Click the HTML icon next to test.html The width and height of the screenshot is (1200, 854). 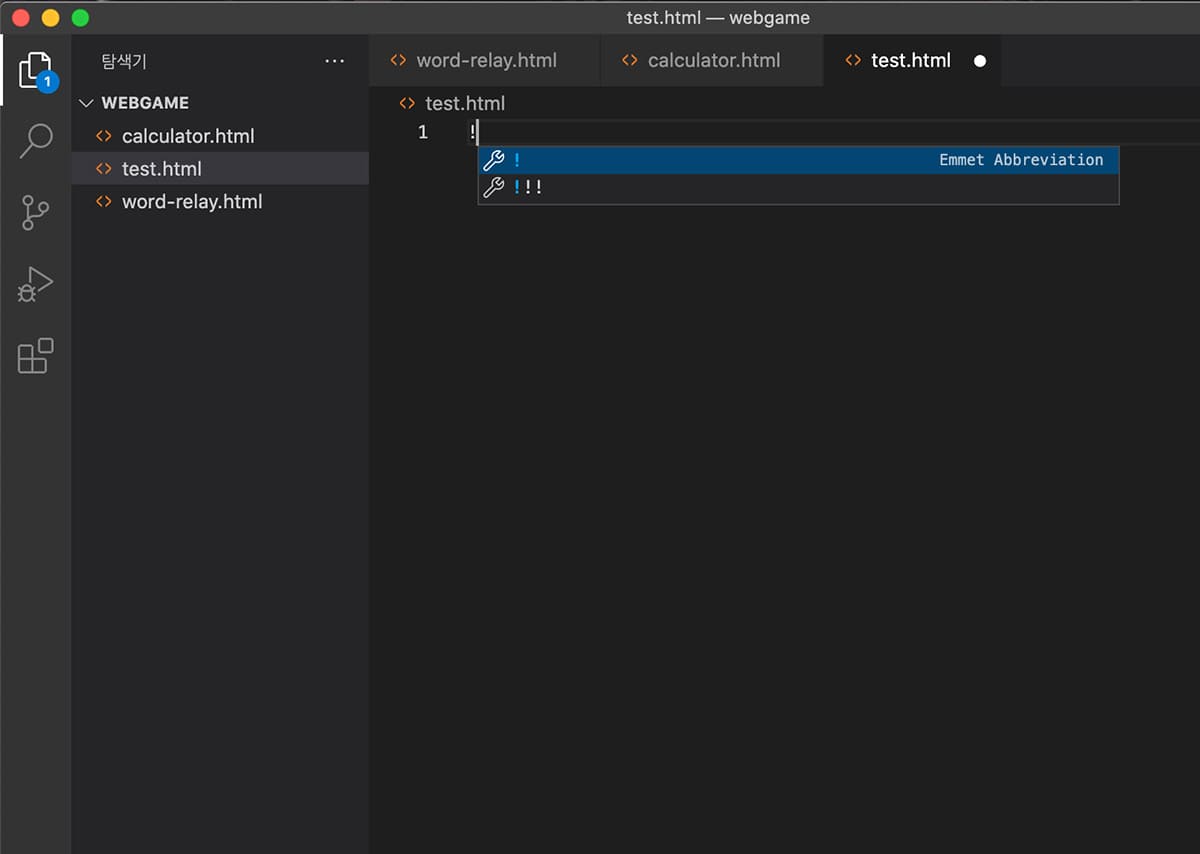pos(104,169)
